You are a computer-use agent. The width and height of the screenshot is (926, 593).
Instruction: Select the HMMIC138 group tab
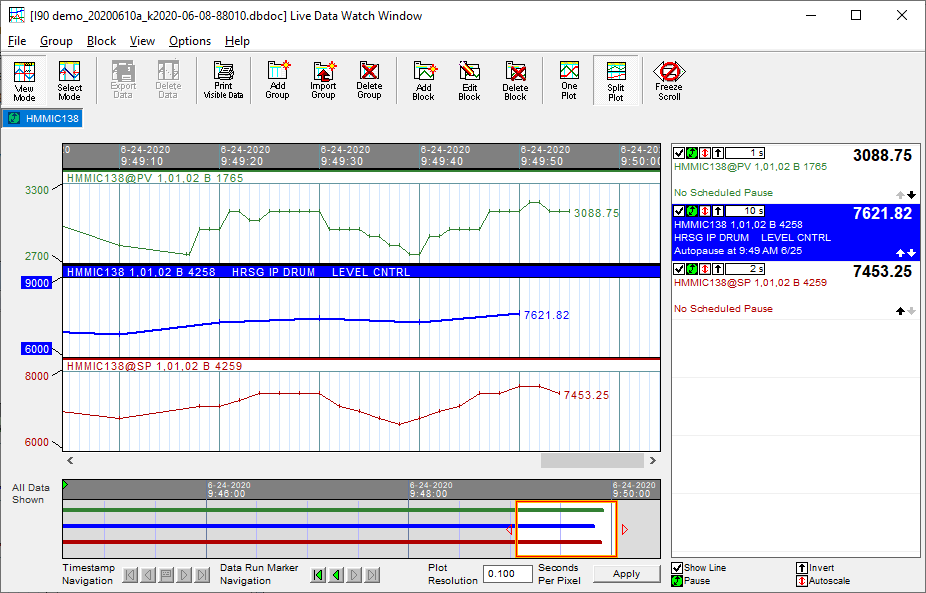pyautogui.click(x=43, y=118)
